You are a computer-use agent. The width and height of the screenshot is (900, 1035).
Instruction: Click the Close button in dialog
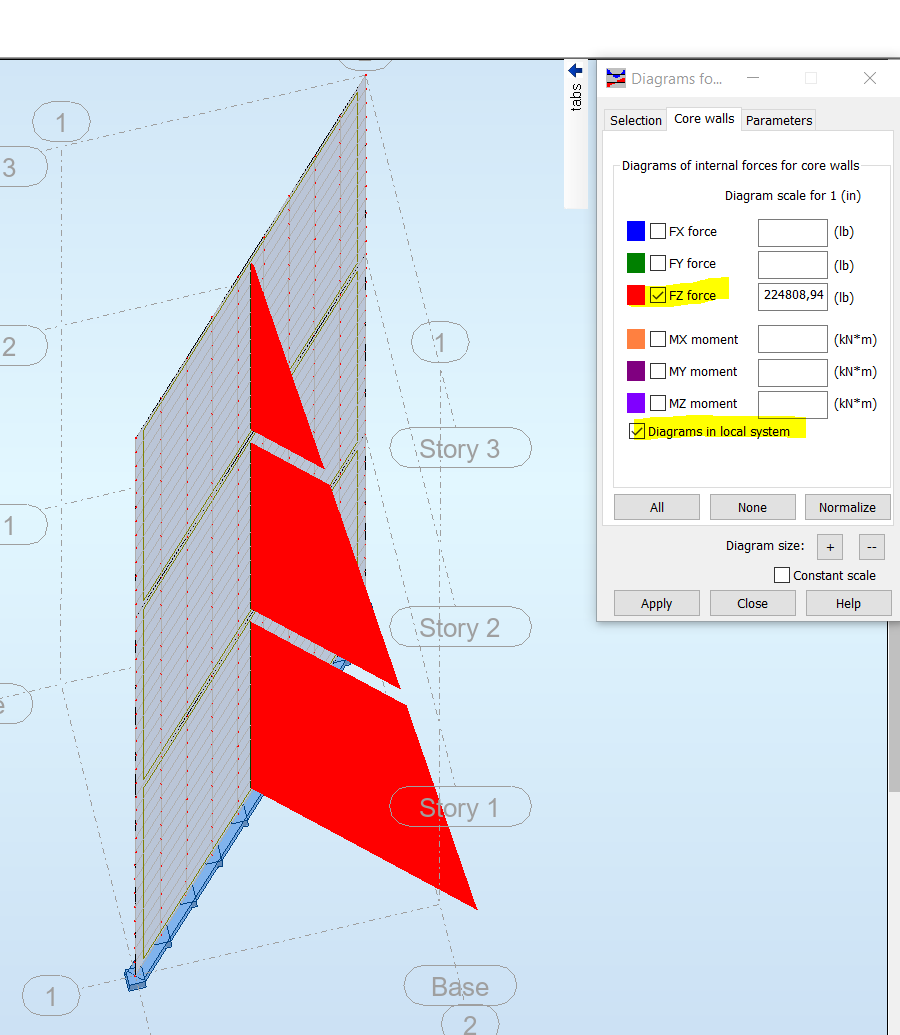pos(752,603)
